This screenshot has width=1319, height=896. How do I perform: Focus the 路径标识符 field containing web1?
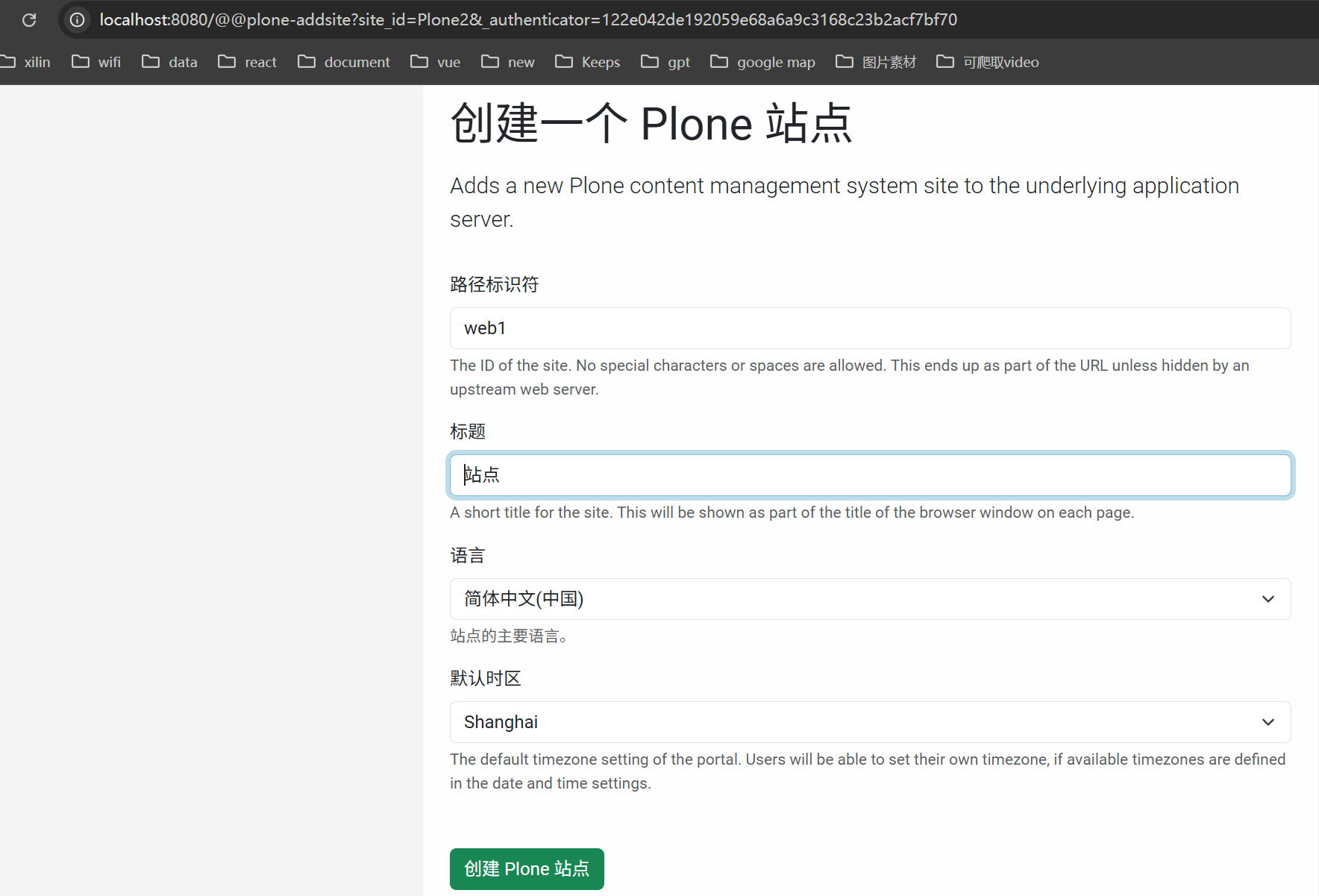tap(870, 328)
